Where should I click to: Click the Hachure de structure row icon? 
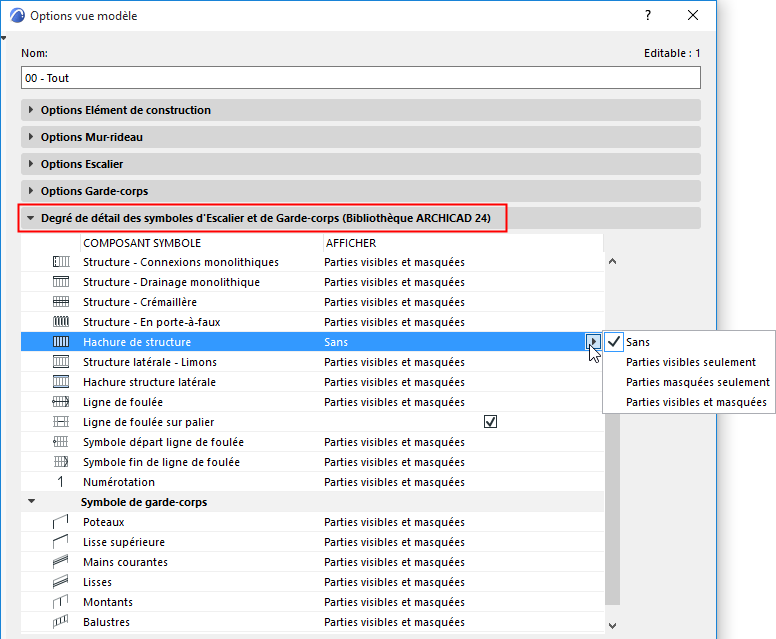[x=61, y=342]
